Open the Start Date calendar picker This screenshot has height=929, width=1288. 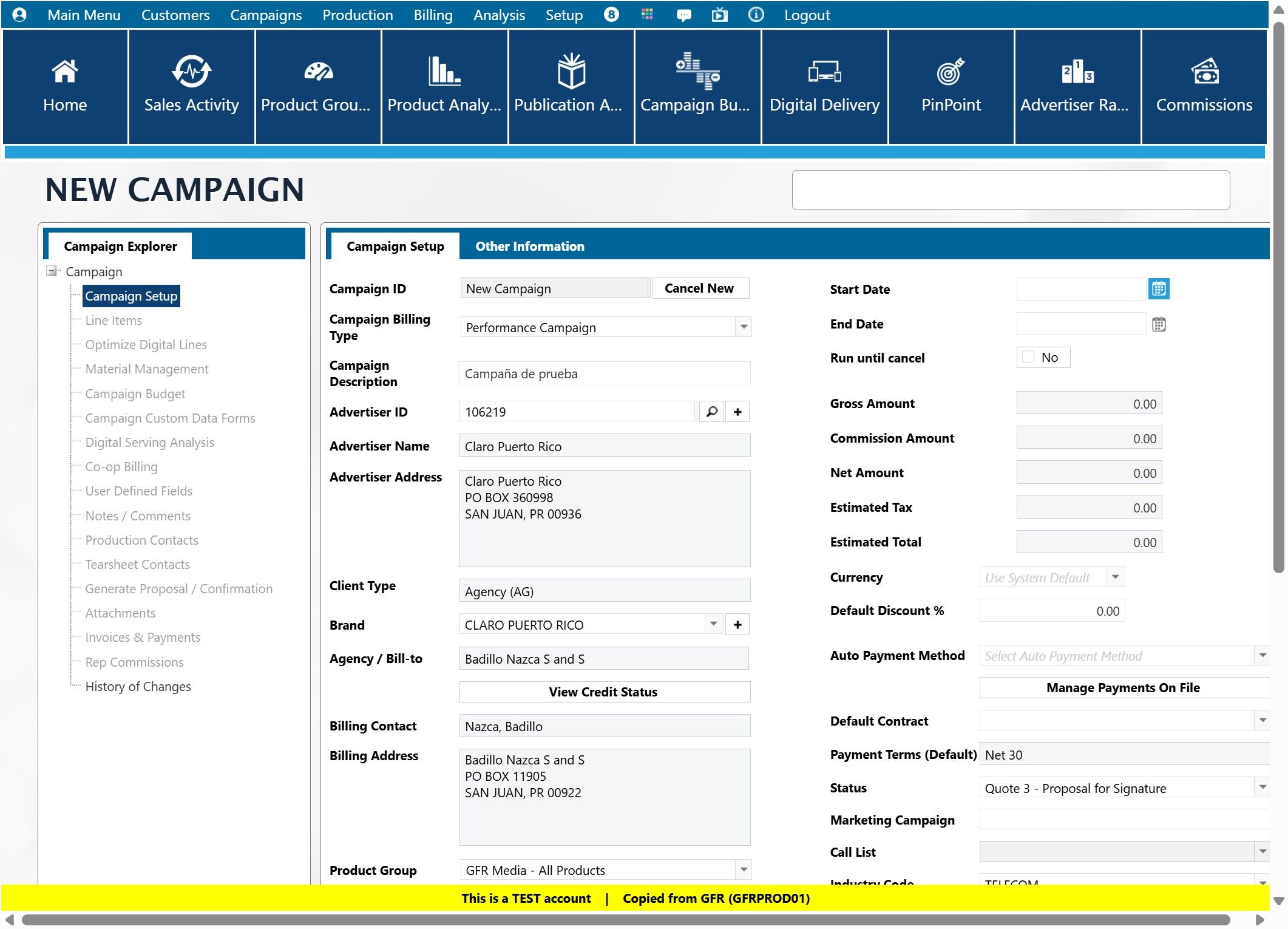point(1158,289)
